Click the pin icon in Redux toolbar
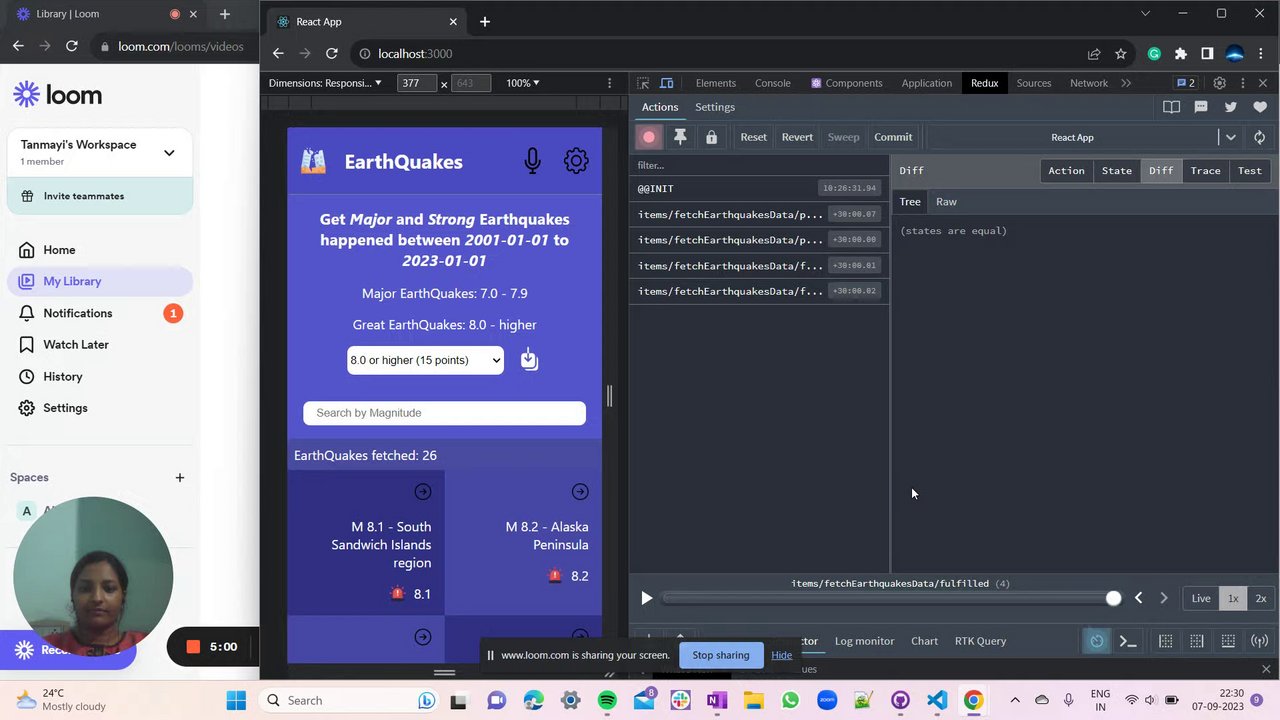1280x720 pixels. (x=680, y=137)
